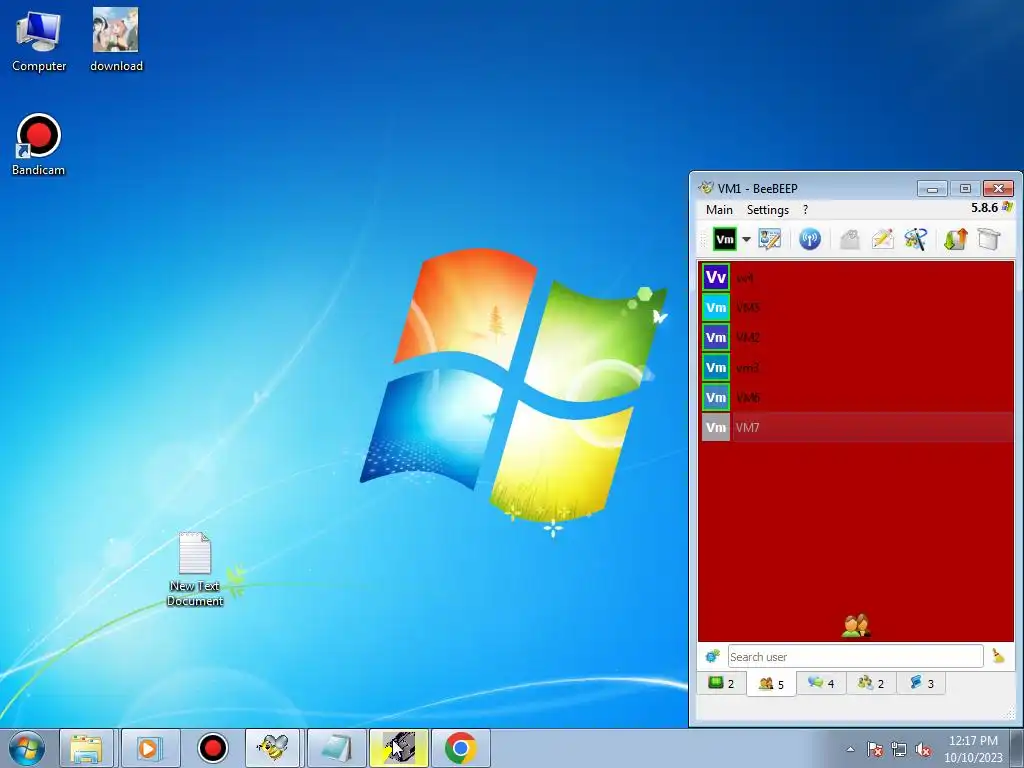Screen dimensions: 1024x768
Task: Click the taskbar clock showing 12:17 PM
Action: pyautogui.click(x=973, y=748)
